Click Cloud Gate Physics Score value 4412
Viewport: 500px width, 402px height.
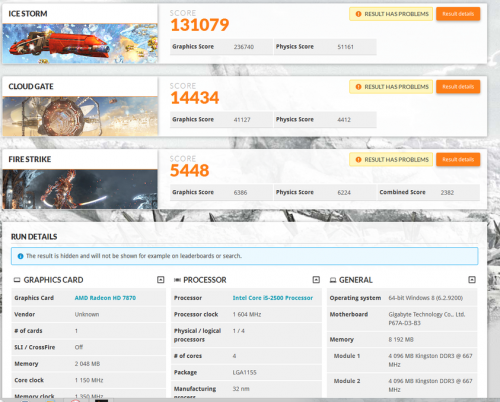[344, 120]
